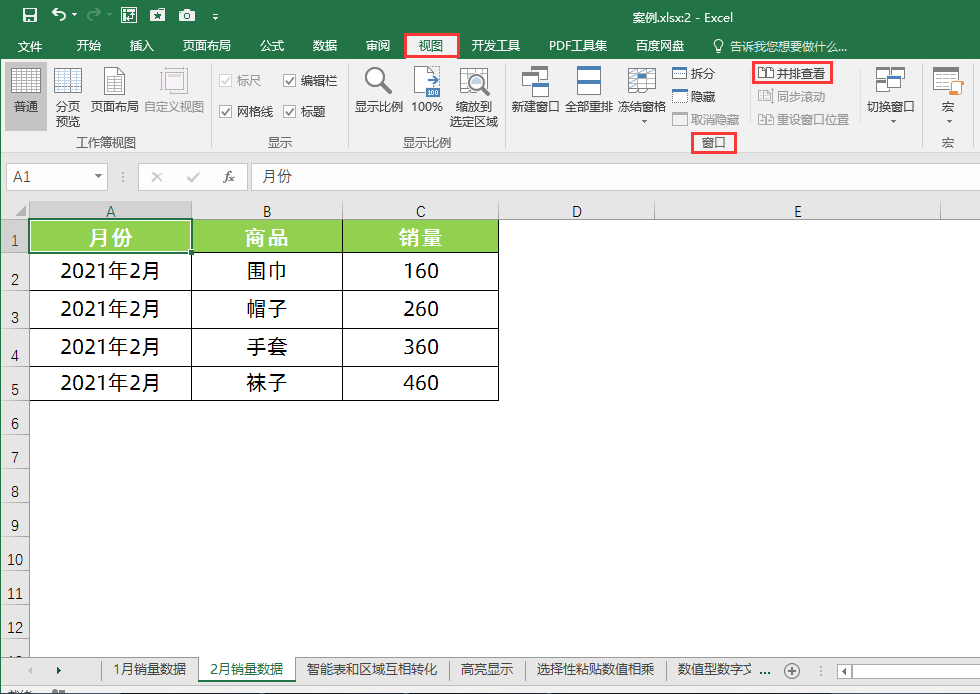This screenshot has width=980, height=694.
Task: Switch to Page Layout (页面布局) view
Action: pyautogui.click(x=114, y=91)
